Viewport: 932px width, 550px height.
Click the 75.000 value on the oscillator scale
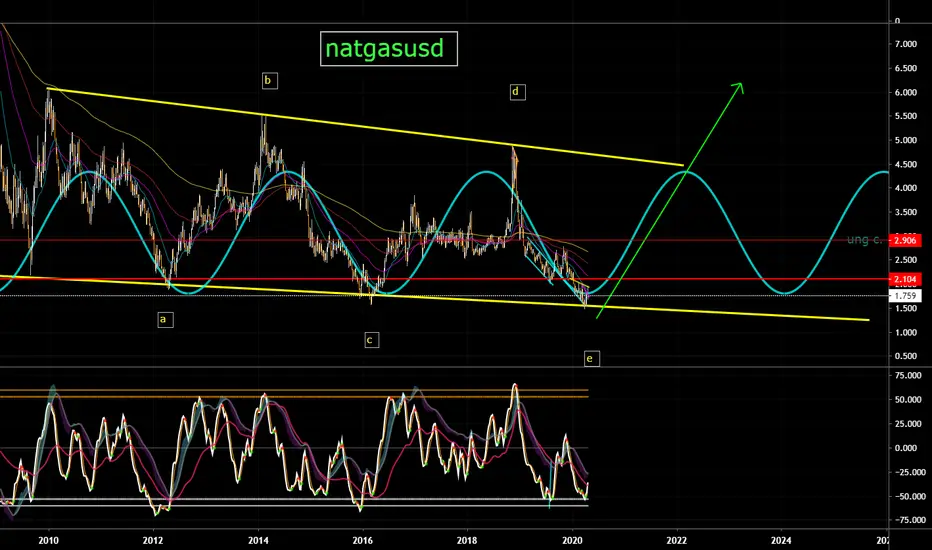908,376
